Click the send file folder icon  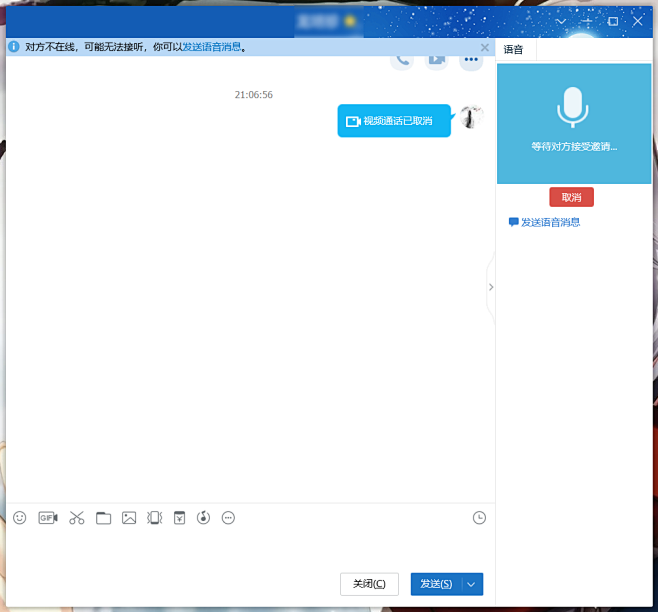coord(103,518)
